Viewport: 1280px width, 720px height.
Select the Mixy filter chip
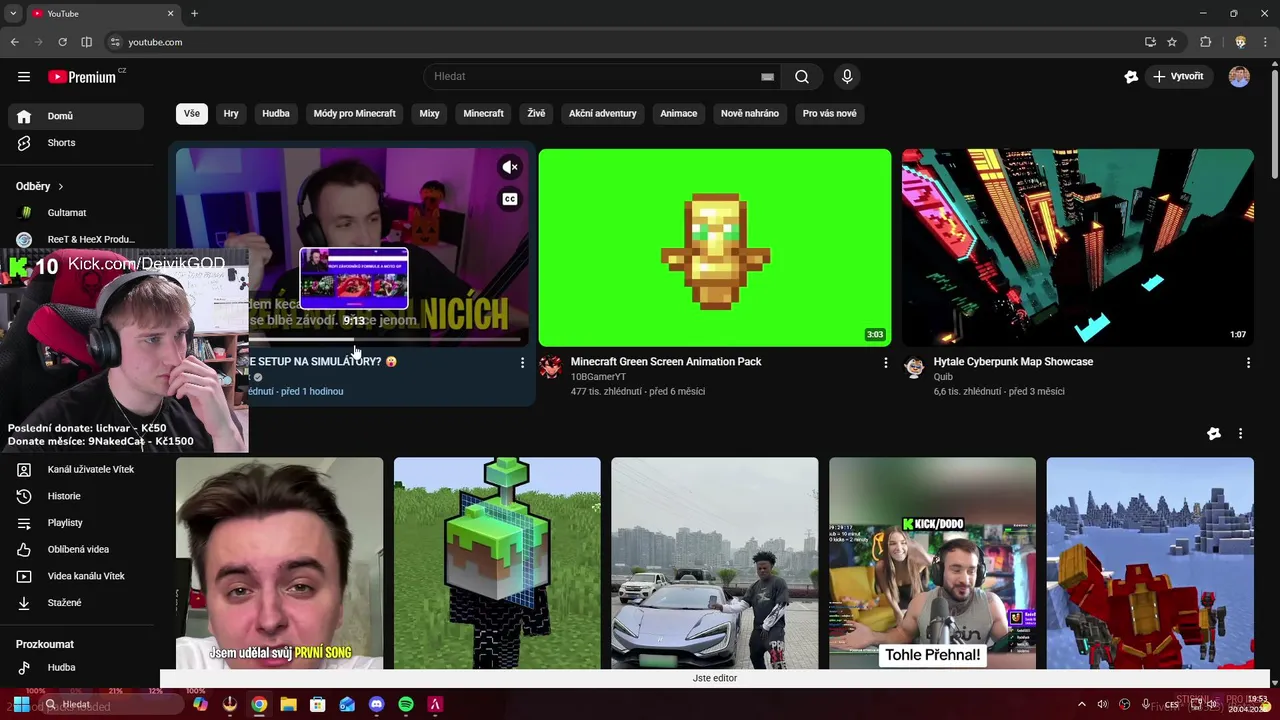point(429,114)
